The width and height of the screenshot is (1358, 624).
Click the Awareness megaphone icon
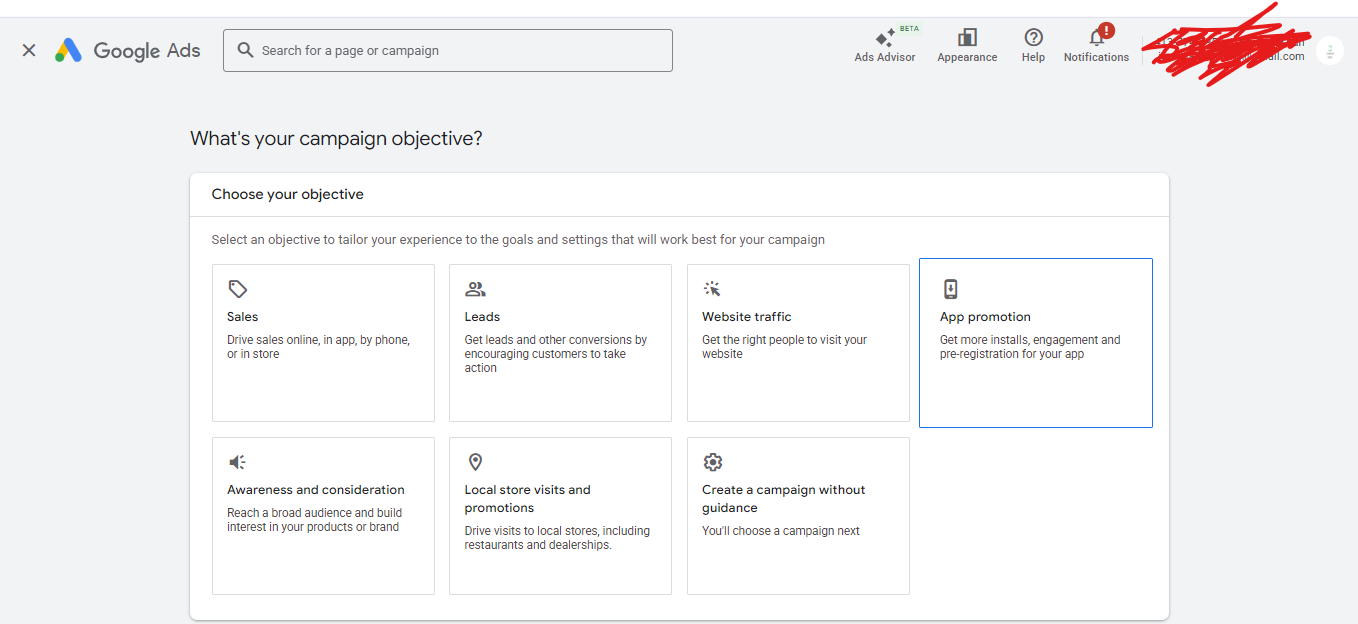tap(237, 462)
